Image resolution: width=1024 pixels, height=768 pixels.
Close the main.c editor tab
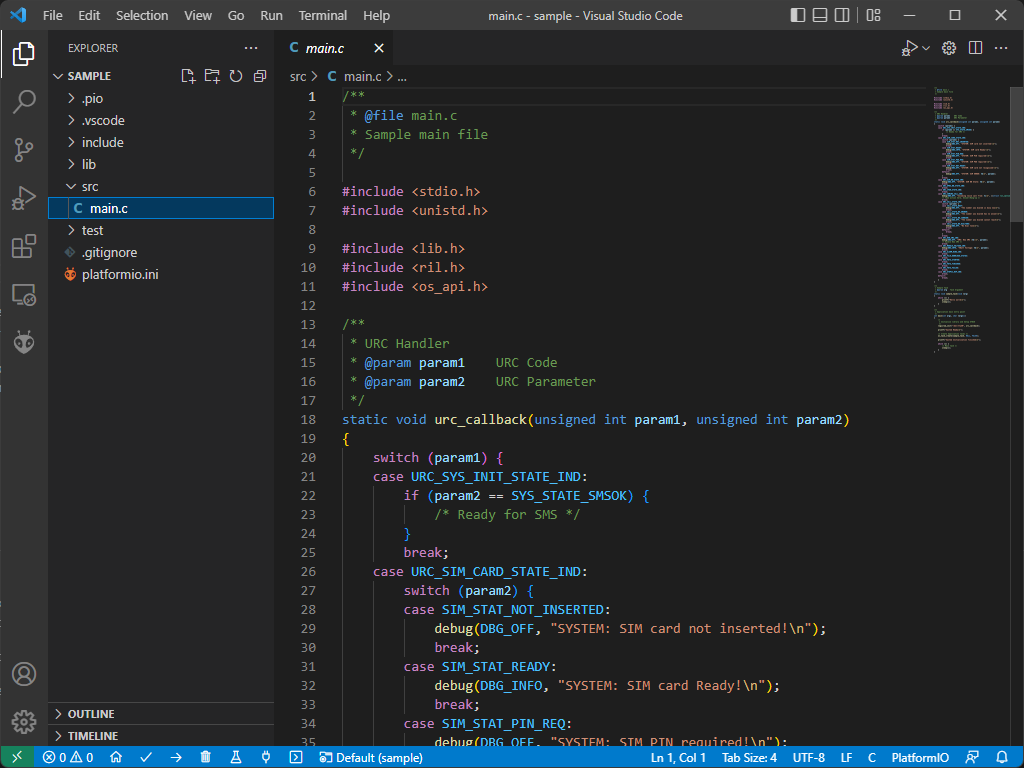pos(379,48)
